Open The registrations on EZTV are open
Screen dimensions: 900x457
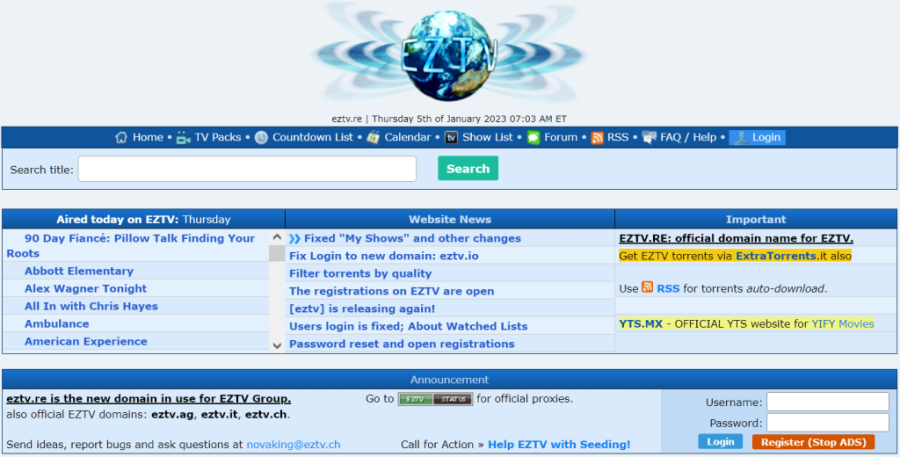(391, 291)
